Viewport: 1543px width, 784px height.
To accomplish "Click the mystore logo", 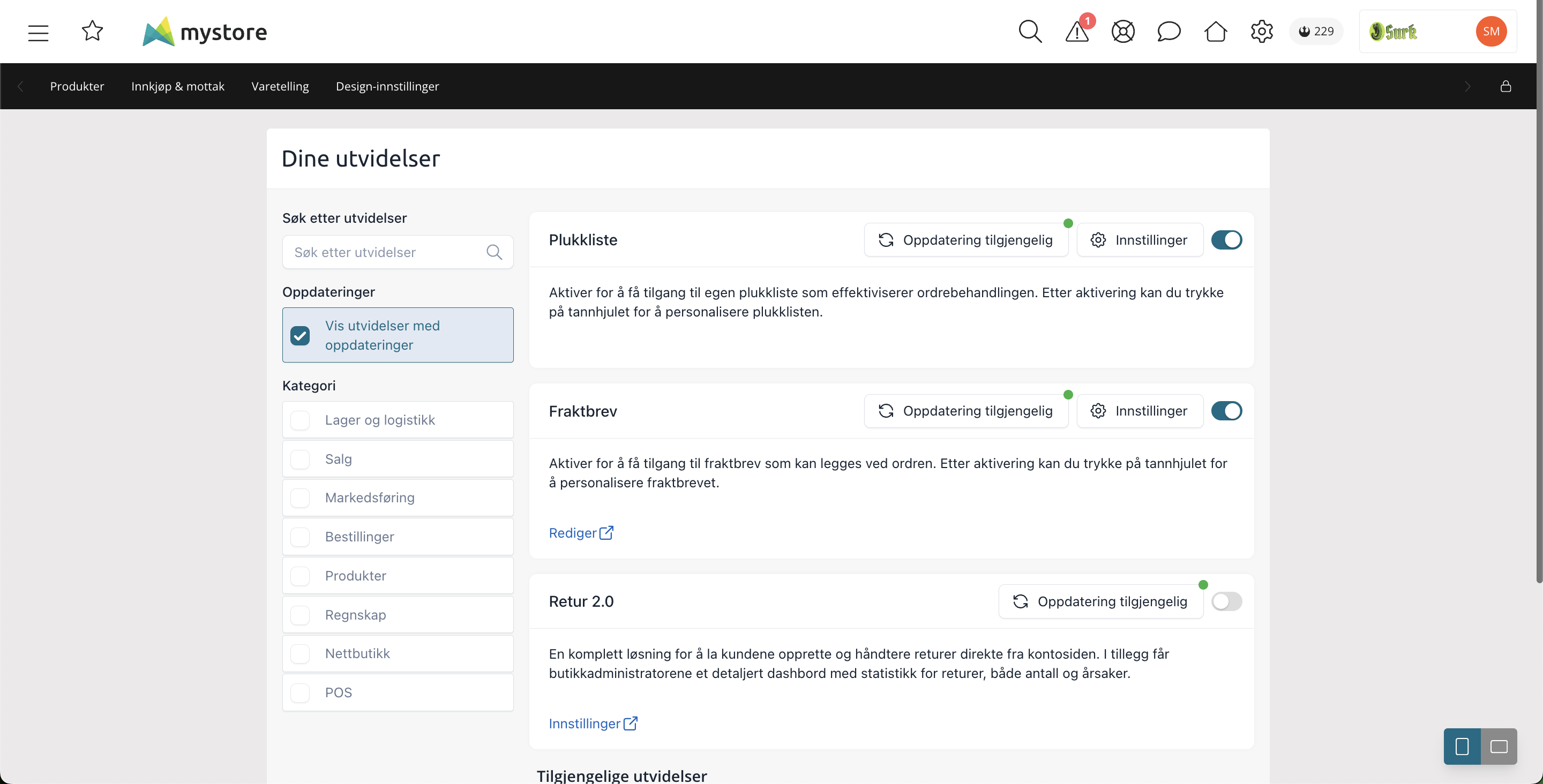I will tap(204, 32).
